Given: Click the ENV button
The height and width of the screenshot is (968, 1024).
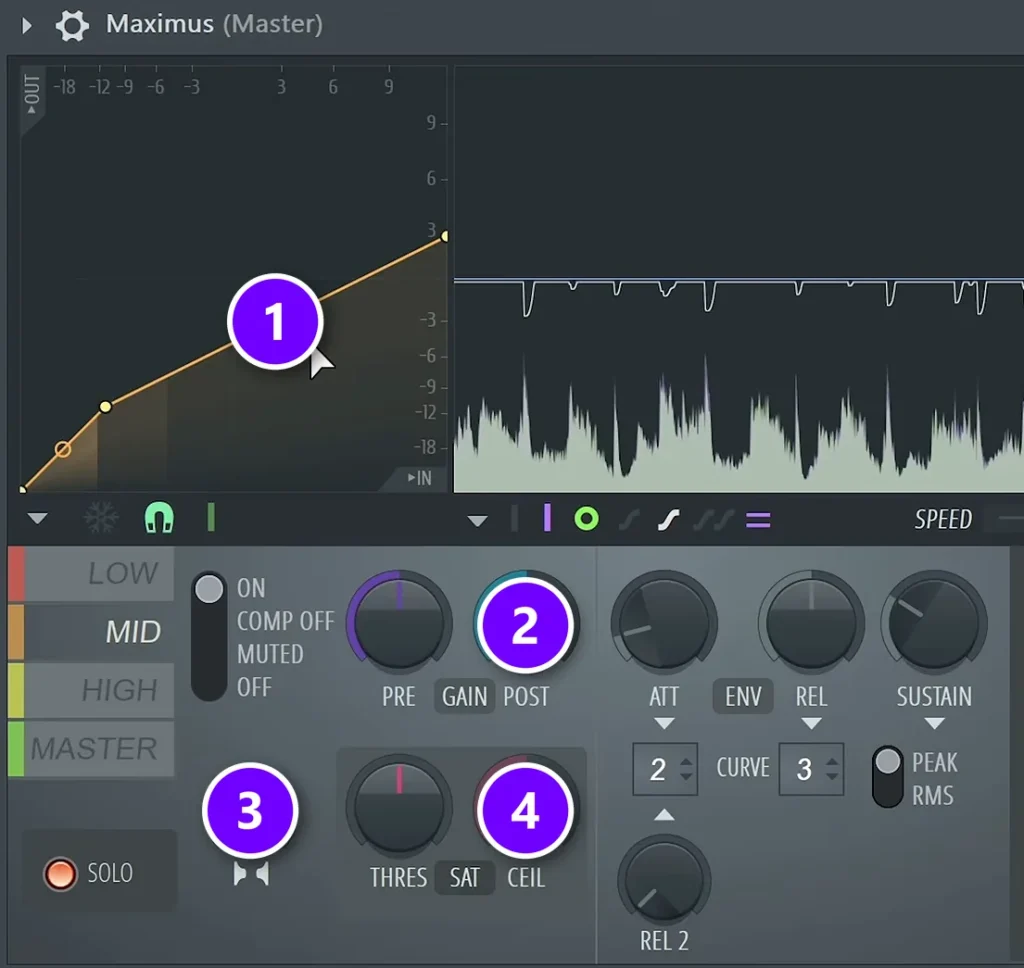Looking at the screenshot, I should click(743, 697).
